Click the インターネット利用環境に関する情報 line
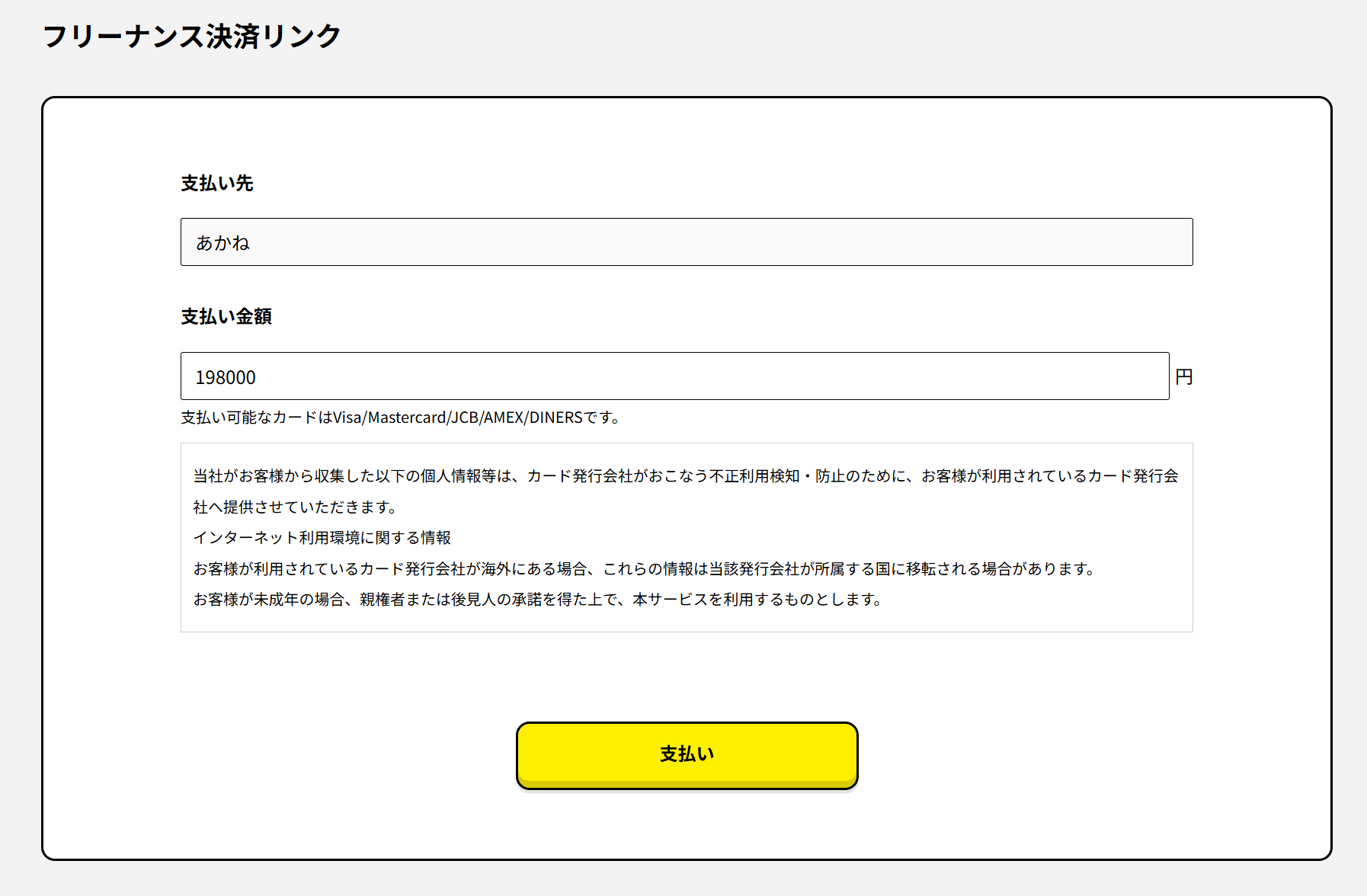Image resolution: width=1367 pixels, height=896 pixels. pyautogui.click(x=322, y=538)
